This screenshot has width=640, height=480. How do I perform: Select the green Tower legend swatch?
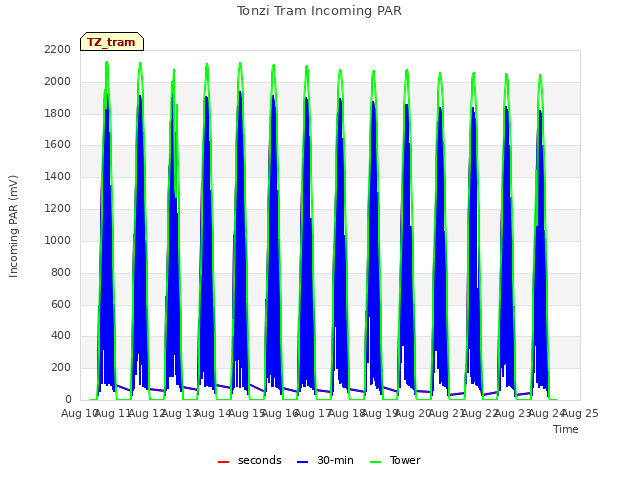point(375,462)
